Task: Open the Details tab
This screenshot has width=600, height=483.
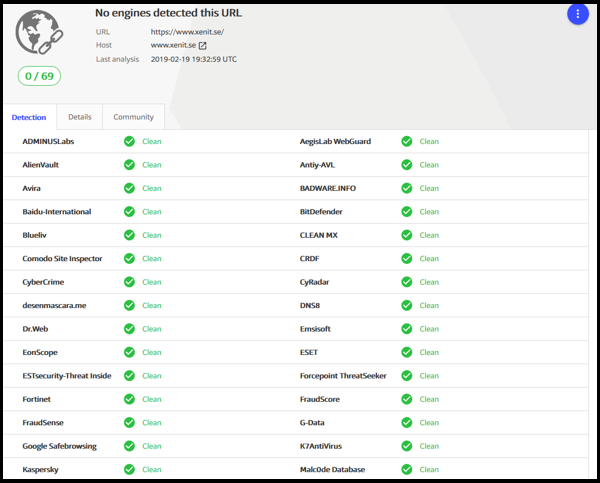Action: click(80, 117)
